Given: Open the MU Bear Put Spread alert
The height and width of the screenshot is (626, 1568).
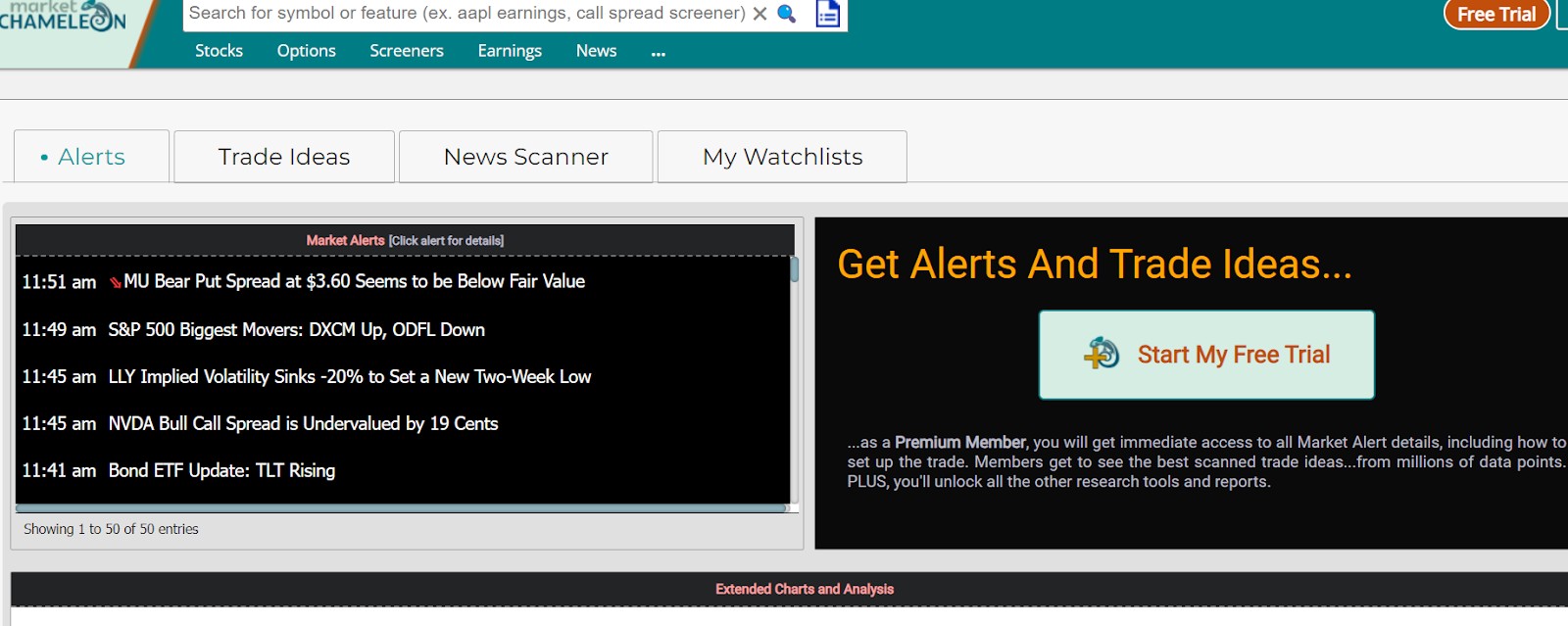Looking at the screenshot, I should coord(354,281).
